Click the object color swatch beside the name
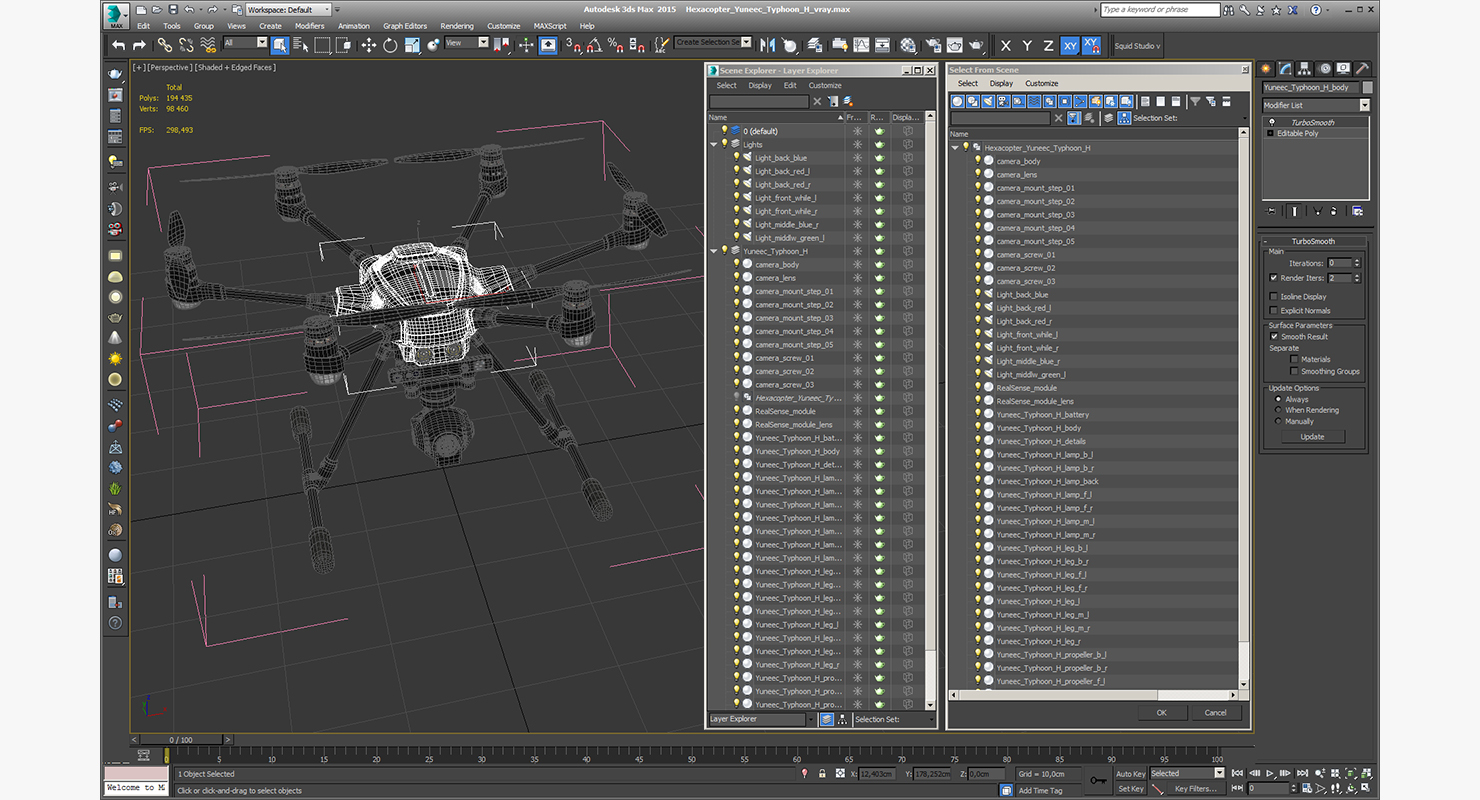1480x800 pixels. 1367,87
